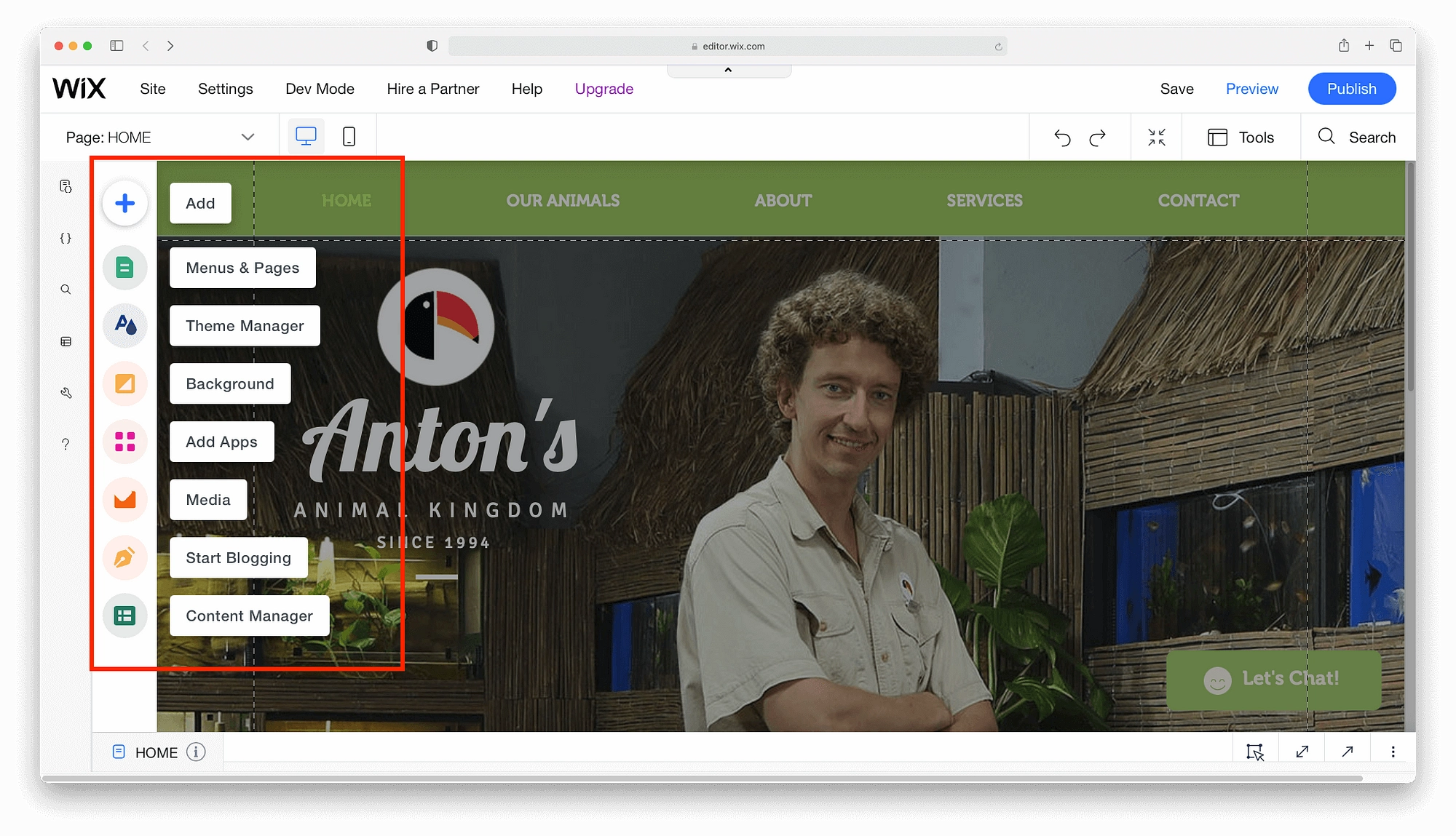The width and height of the screenshot is (1456, 836).
Task: Collapse the top bar with chevron
Action: (x=729, y=71)
